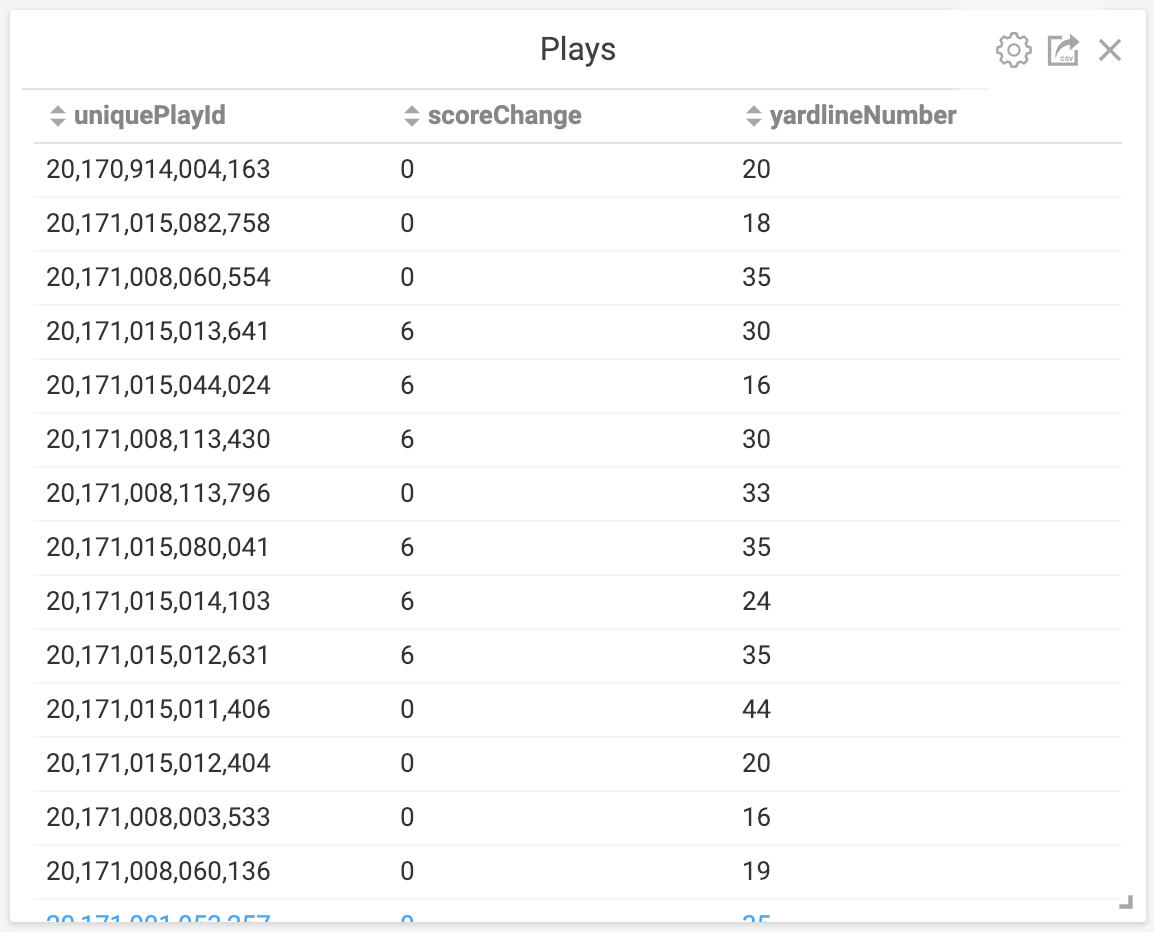Click the Plays panel title
Image resolution: width=1154 pixels, height=932 pixels.
point(578,50)
